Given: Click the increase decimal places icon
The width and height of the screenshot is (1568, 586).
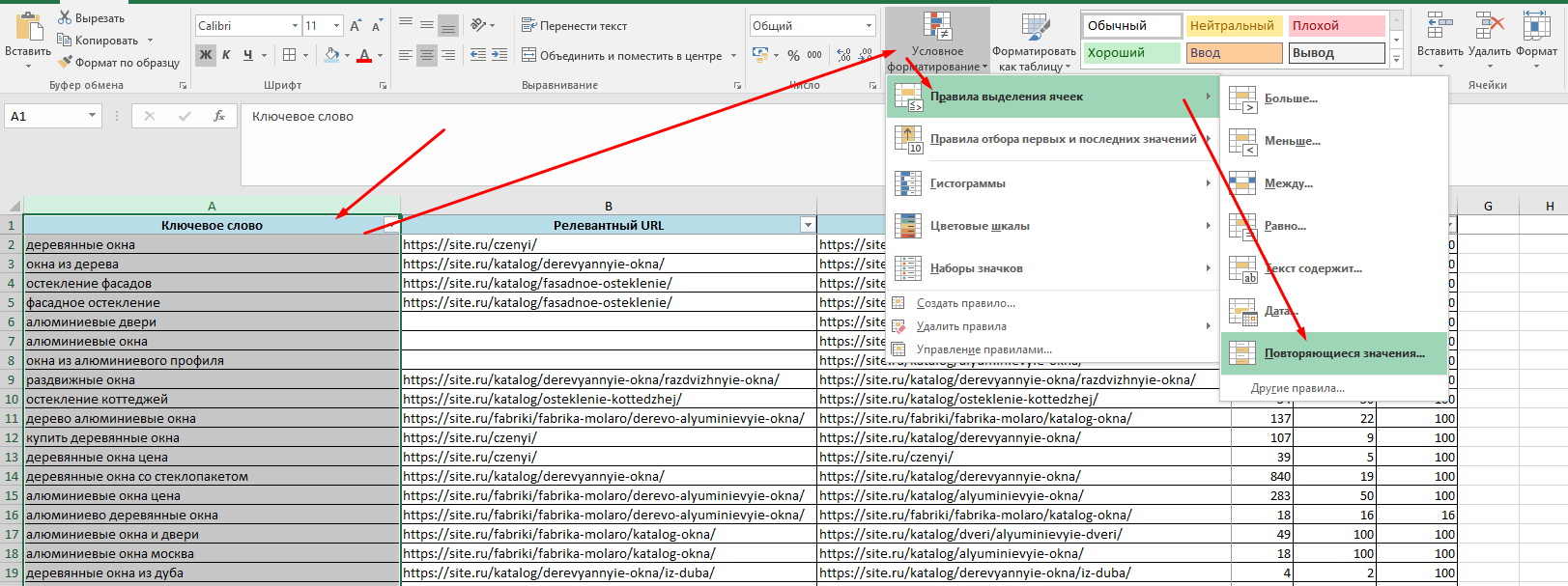Looking at the screenshot, I should [x=844, y=55].
